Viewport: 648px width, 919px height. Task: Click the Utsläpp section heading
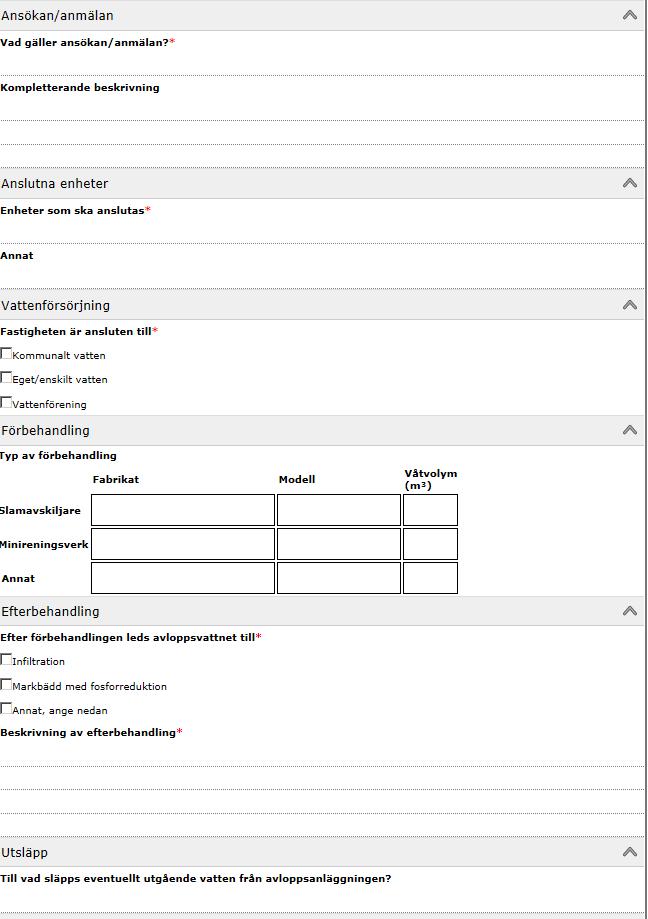coord(25,853)
